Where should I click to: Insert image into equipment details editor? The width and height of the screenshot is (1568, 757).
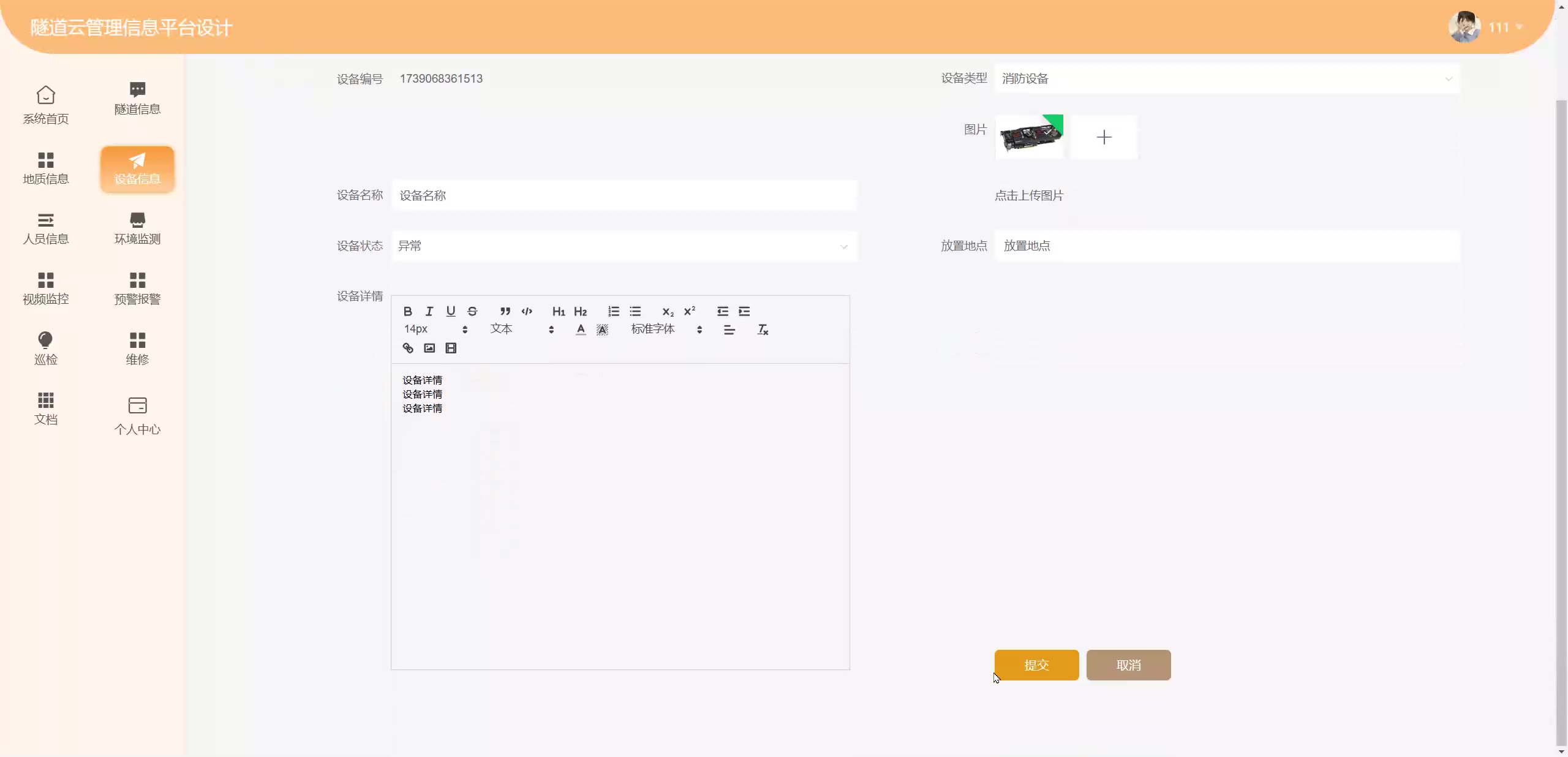pyautogui.click(x=429, y=348)
